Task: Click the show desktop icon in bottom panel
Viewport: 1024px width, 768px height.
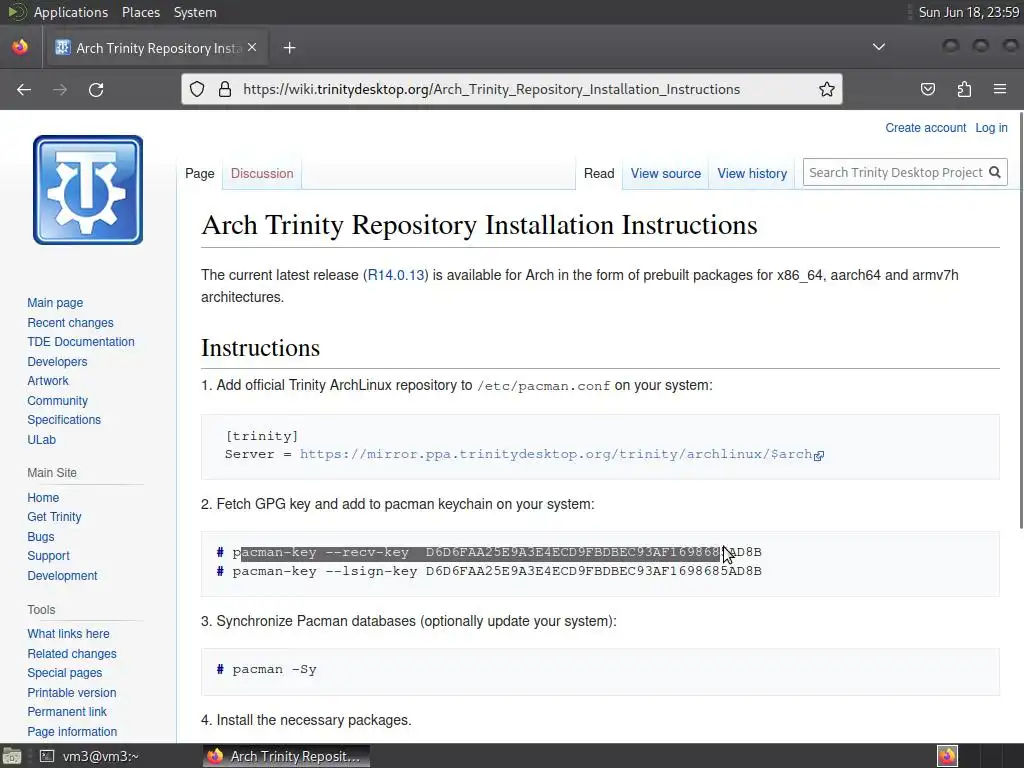Action: pos(11,756)
